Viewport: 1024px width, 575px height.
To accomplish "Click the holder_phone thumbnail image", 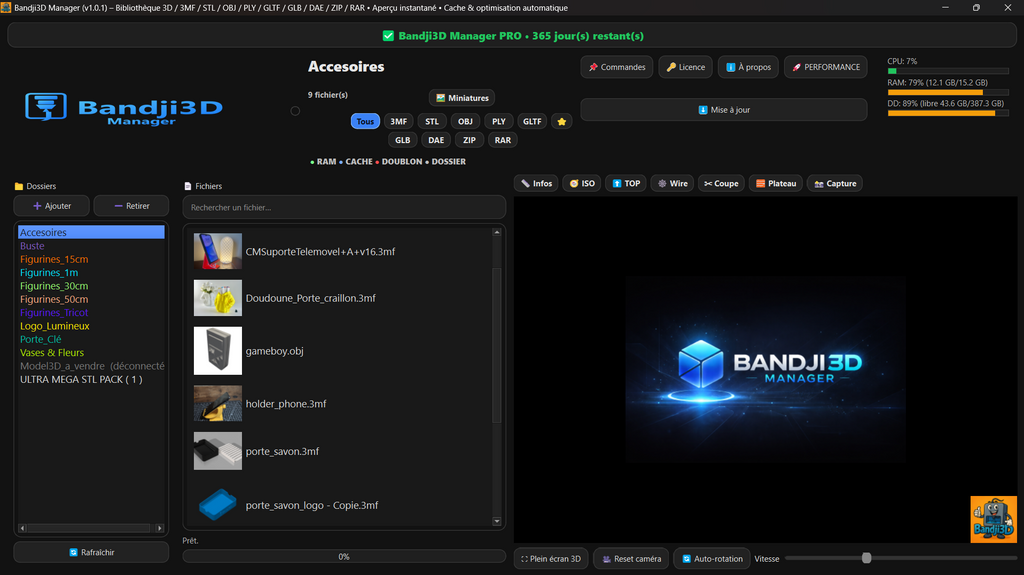I will [217, 404].
